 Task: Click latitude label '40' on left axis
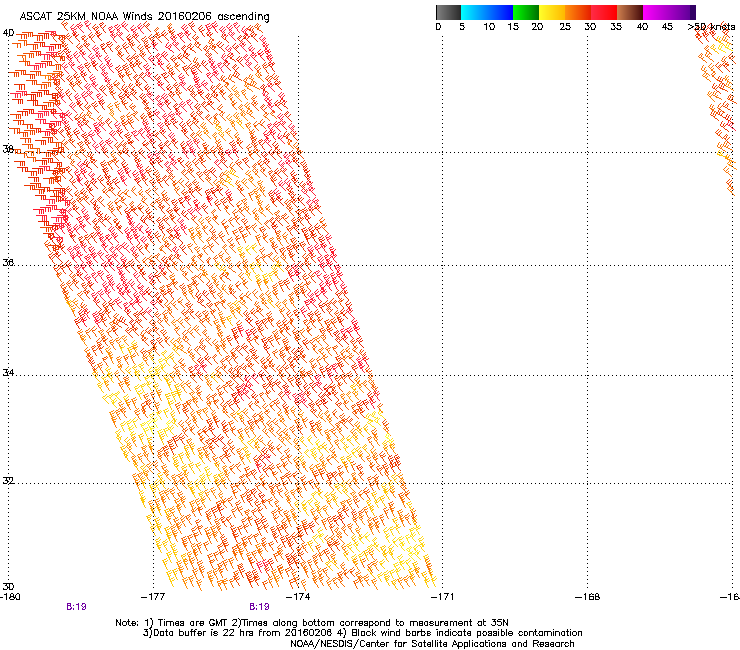pyautogui.click(x=8, y=33)
